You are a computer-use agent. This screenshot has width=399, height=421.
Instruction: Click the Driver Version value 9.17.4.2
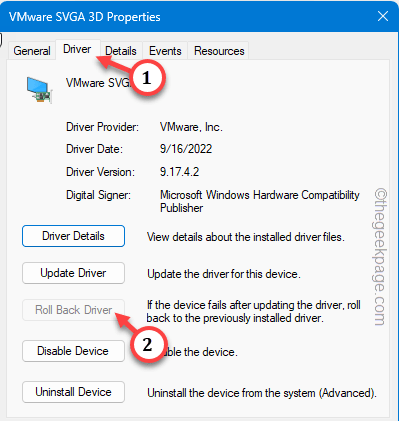(179, 172)
